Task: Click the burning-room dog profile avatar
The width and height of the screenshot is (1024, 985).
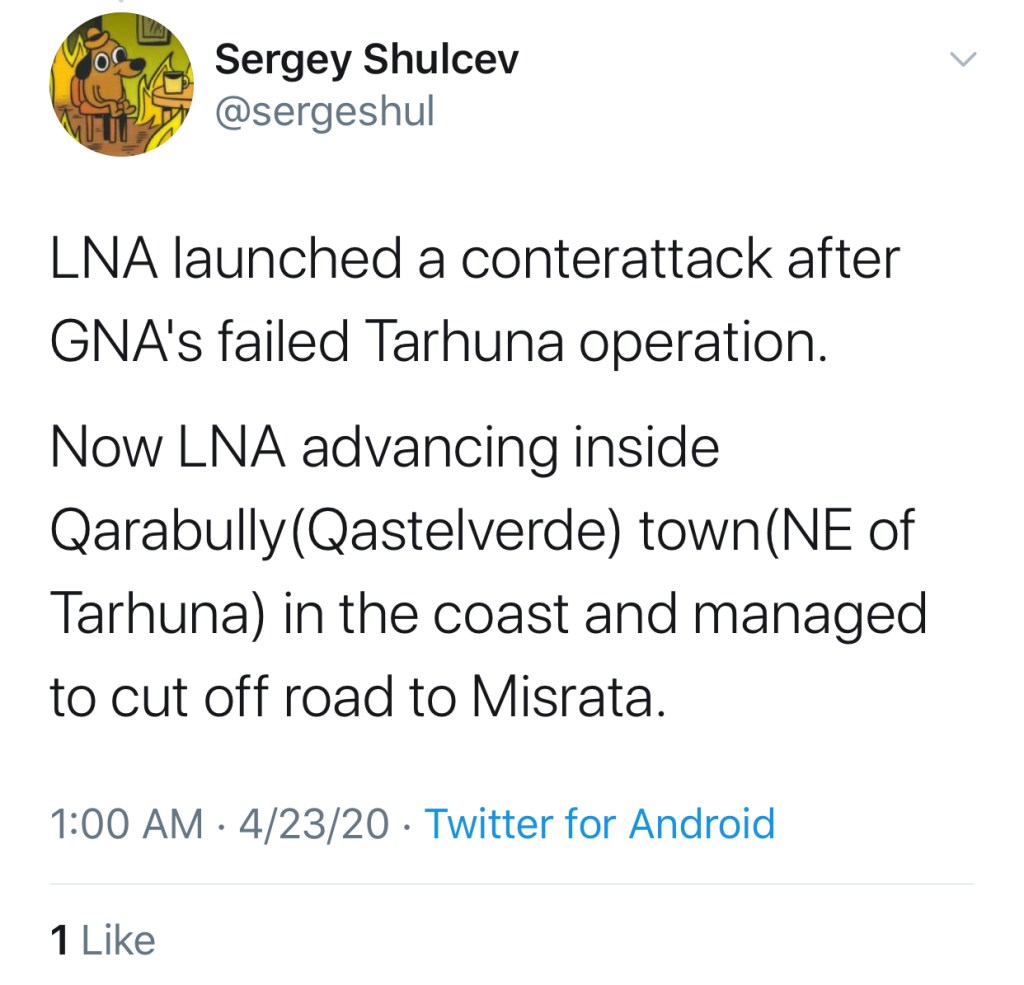Action: click(x=122, y=85)
